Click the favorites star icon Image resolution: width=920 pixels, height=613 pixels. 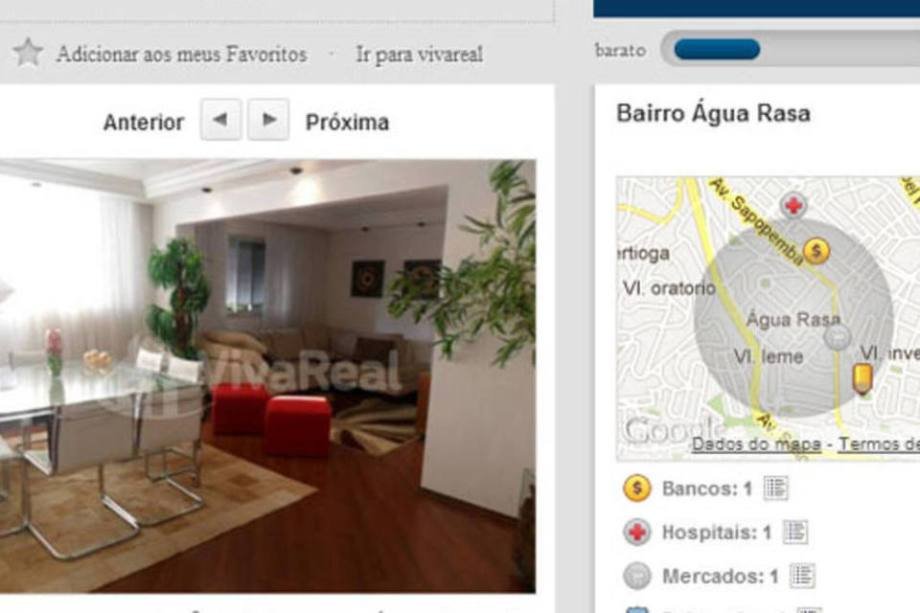28,53
